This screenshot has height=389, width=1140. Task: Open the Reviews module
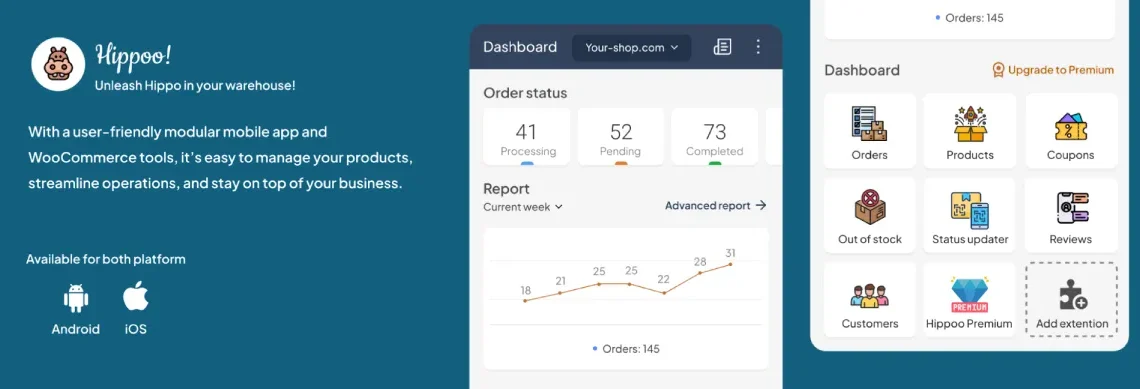point(1071,215)
